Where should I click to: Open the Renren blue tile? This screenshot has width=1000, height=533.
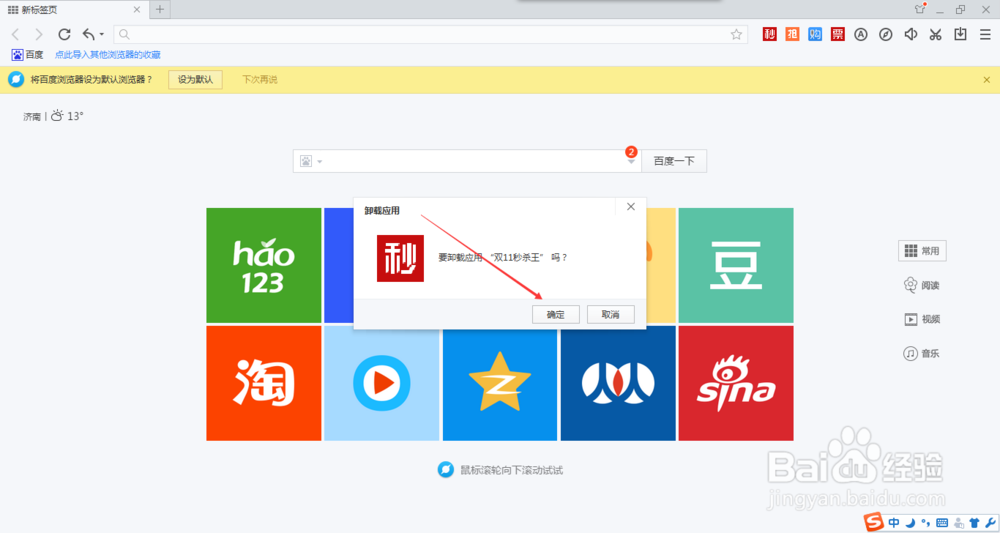click(x=618, y=383)
